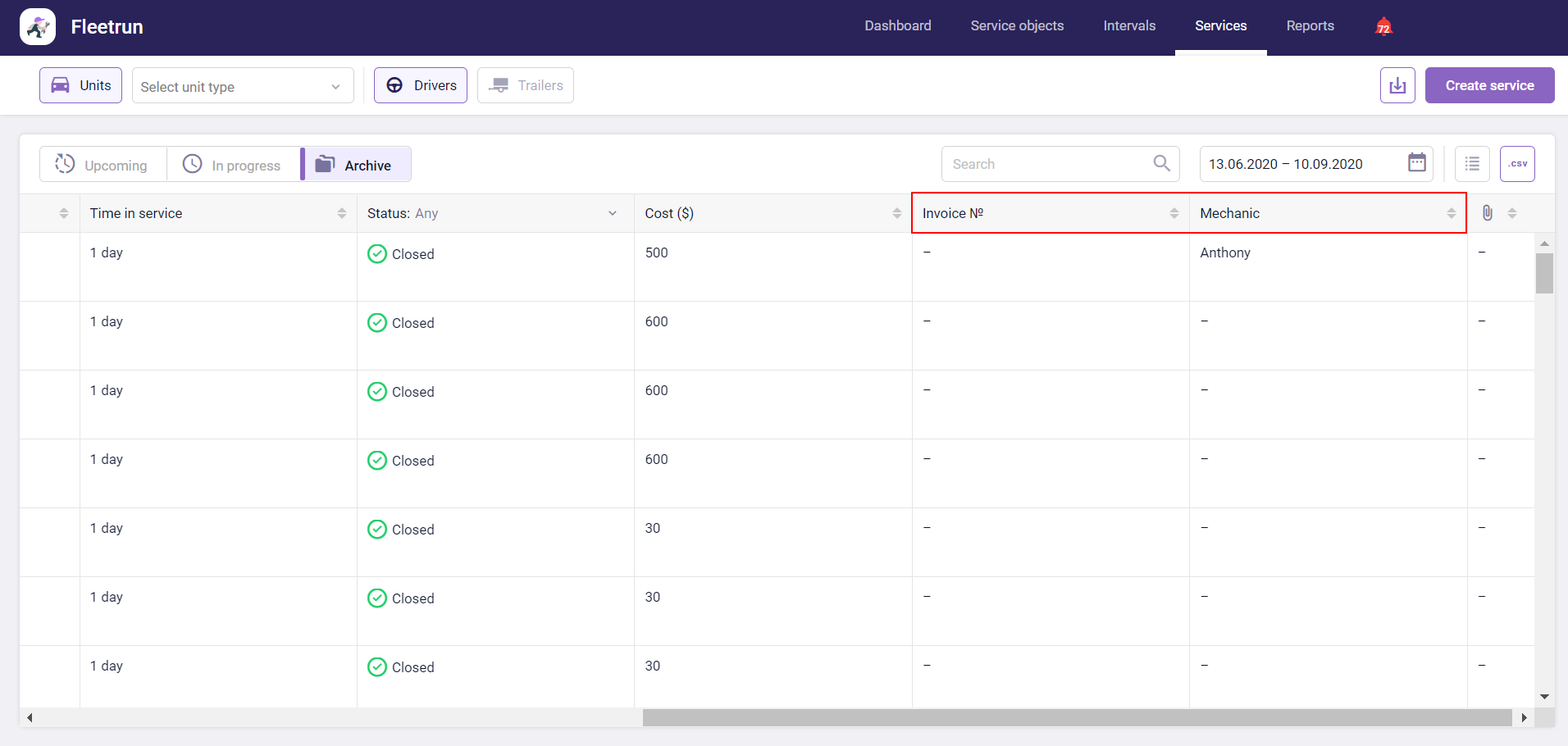The width and height of the screenshot is (1568, 746).
Task: Click the horizontal scrollbar thumb
Action: (x=1076, y=717)
